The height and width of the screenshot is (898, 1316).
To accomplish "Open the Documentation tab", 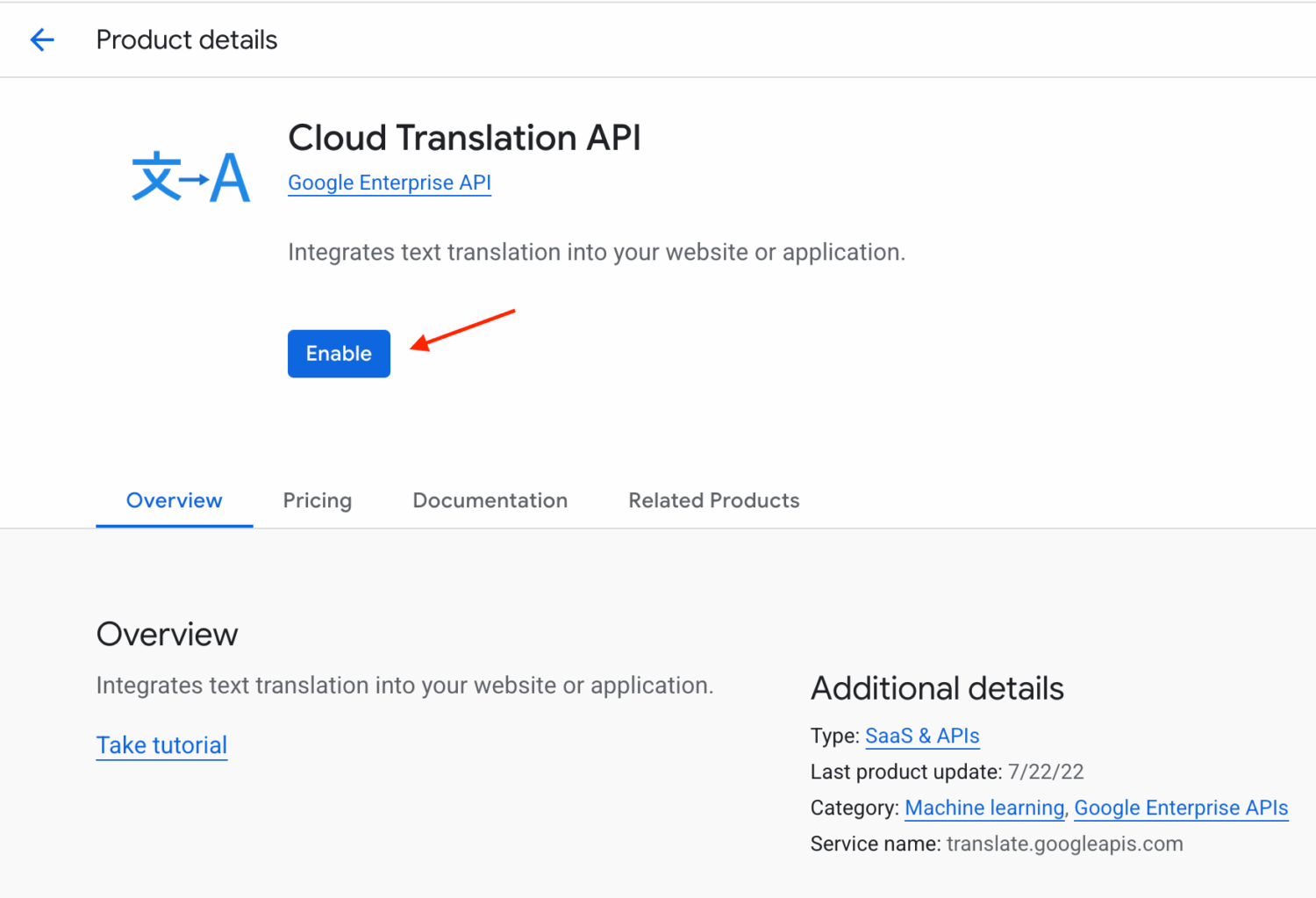I will [490, 500].
